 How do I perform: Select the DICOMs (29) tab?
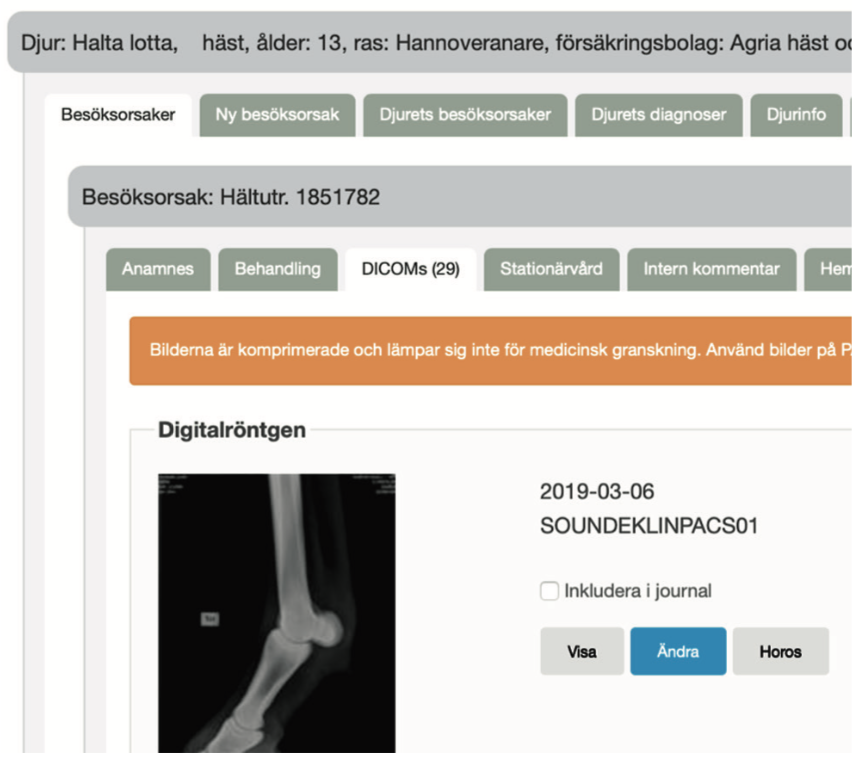[x=410, y=269]
